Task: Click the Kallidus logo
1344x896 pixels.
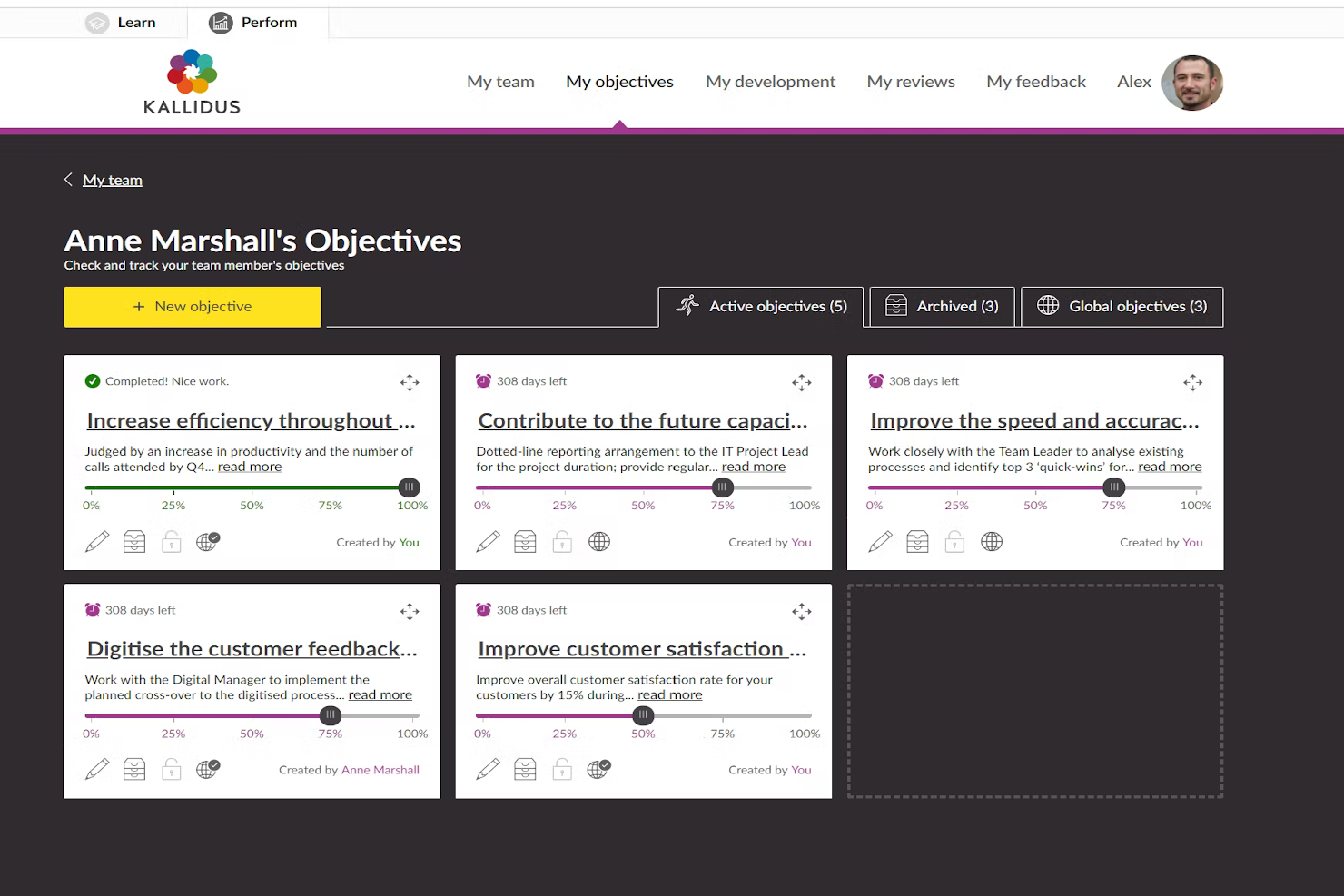Action: [x=192, y=82]
